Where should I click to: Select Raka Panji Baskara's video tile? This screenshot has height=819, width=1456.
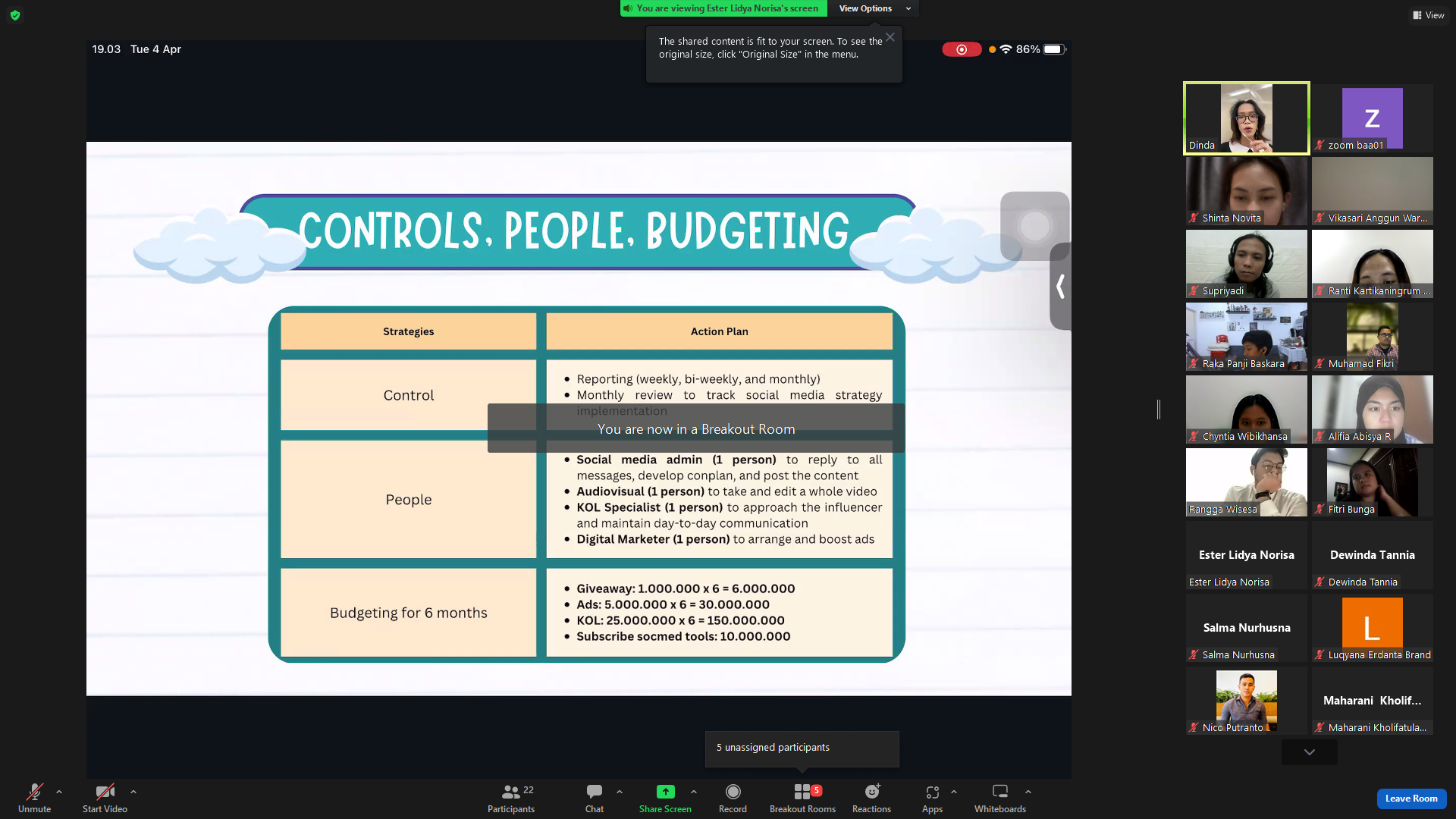pyautogui.click(x=1247, y=337)
